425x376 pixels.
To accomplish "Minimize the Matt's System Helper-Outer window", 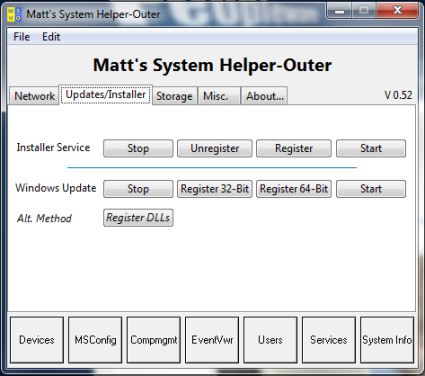I will click(340, 11).
